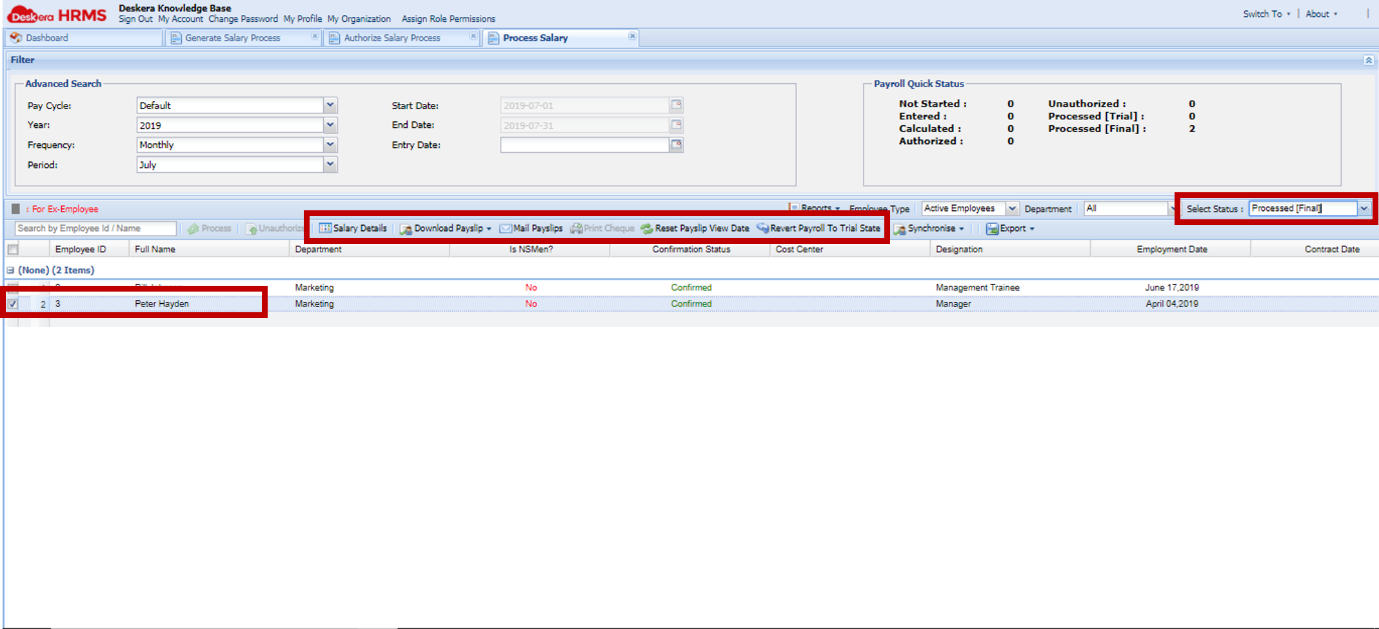
Task: Sort by the Is NSMen? column header
Action: (530, 249)
